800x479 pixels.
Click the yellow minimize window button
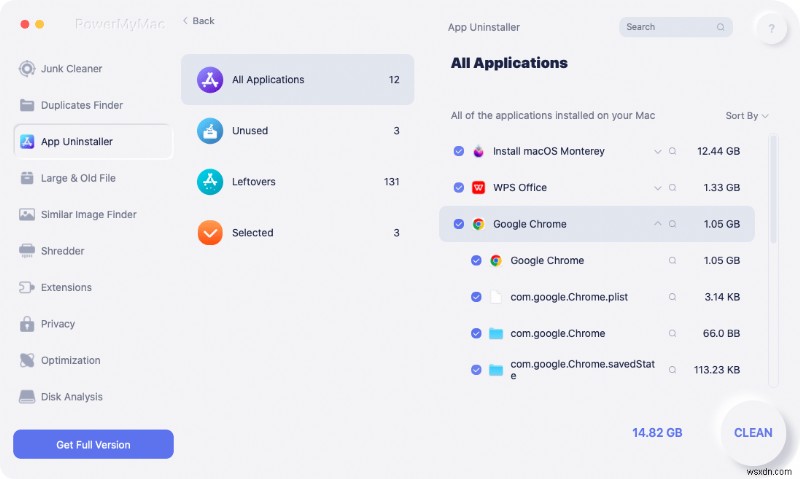click(40, 24)
